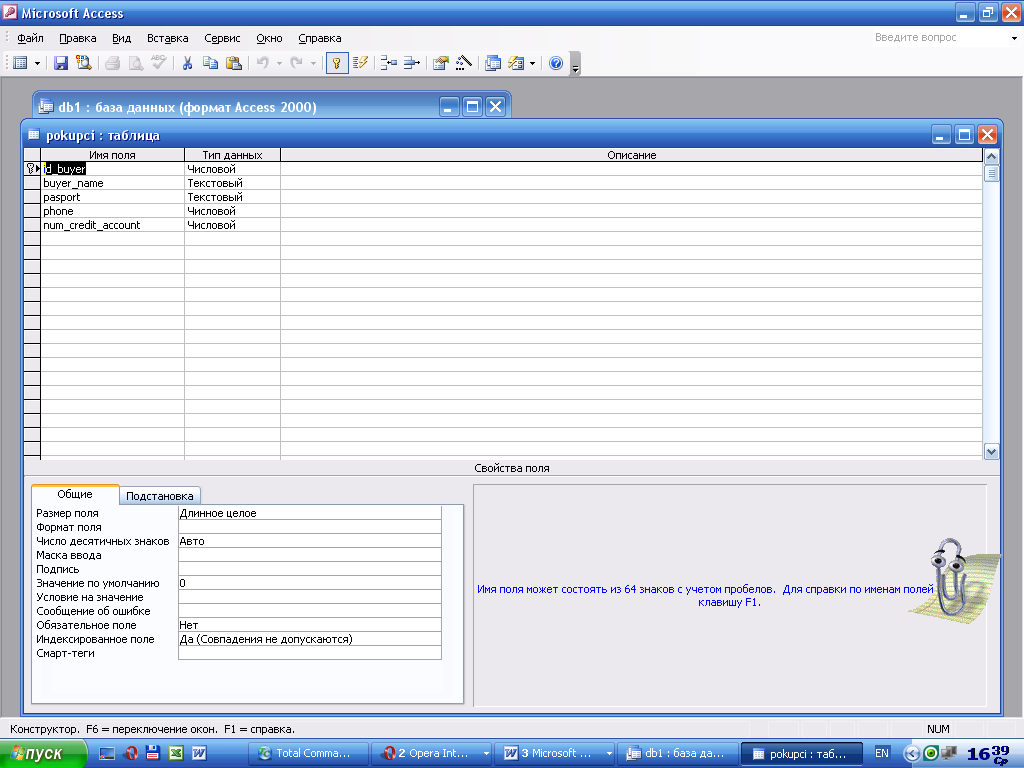This screenshot has height=768, width=1024.
Task: Click the Сервис menu item
Action: (x=222, y=38)
